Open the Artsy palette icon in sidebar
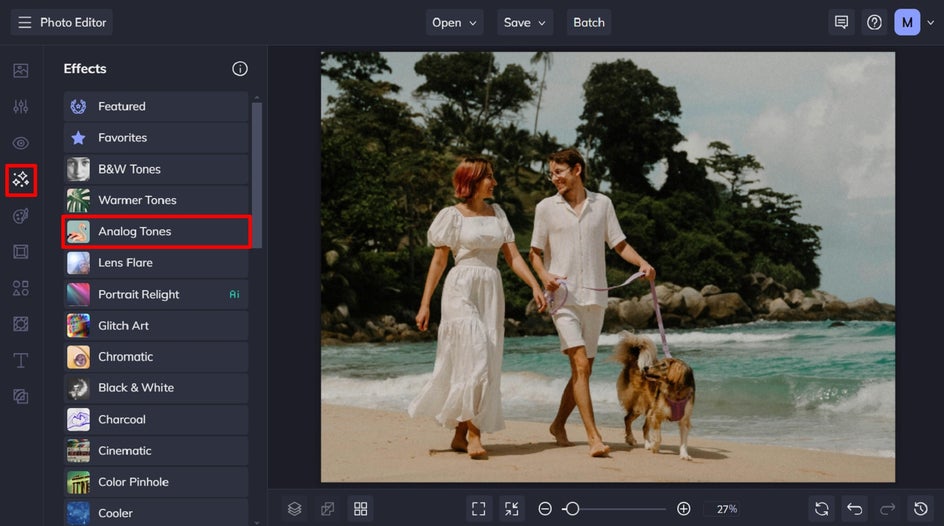 (21, 216)
